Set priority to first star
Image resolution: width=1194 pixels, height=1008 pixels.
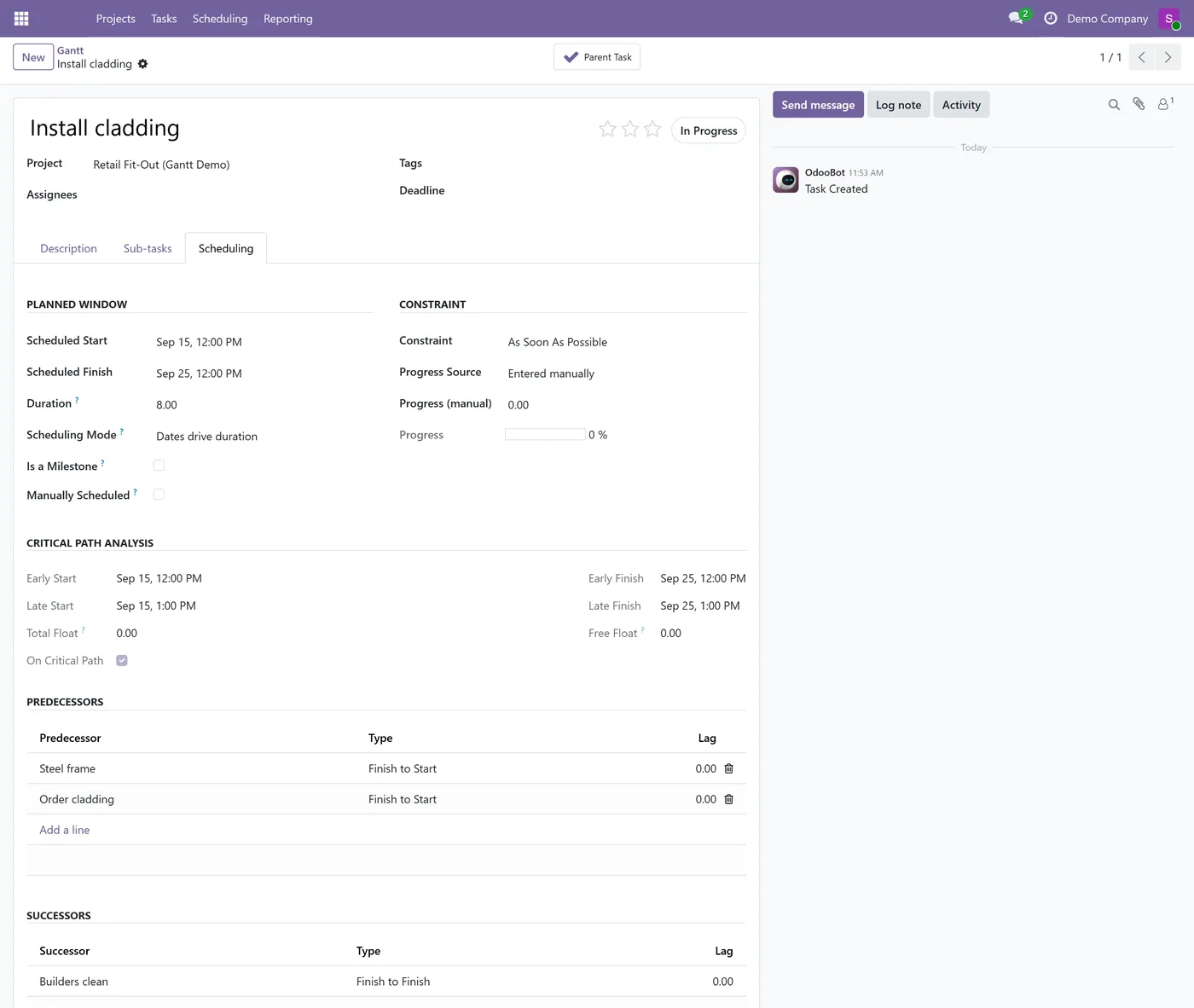tap(607, 129)
